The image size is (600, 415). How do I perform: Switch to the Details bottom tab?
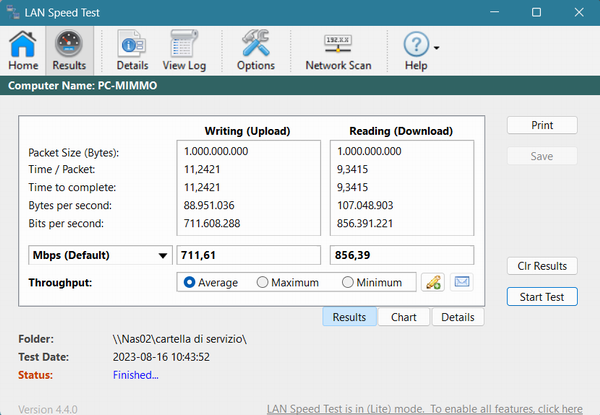pos(458,317)
